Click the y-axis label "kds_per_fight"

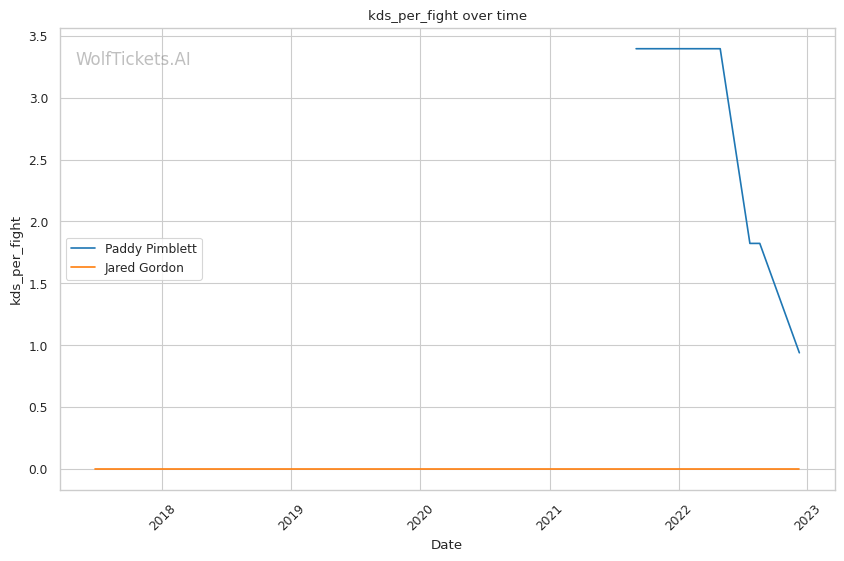pos(17,260)
